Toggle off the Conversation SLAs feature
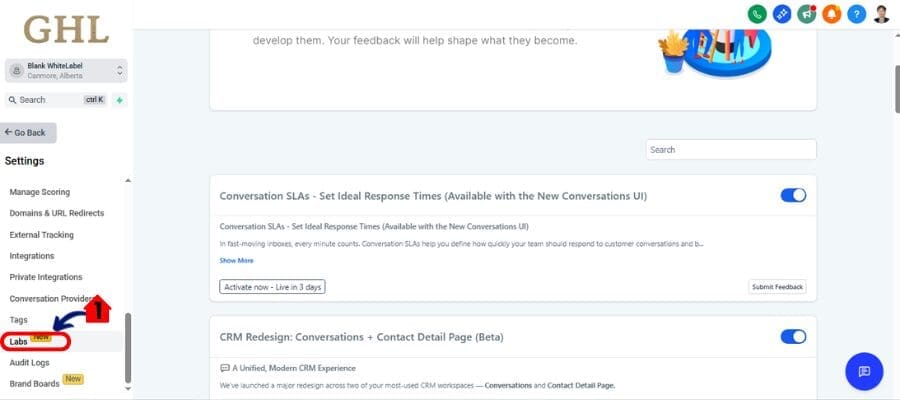This screenshot has height=400, width=900. pyautogui.click(x=793, y=195)
